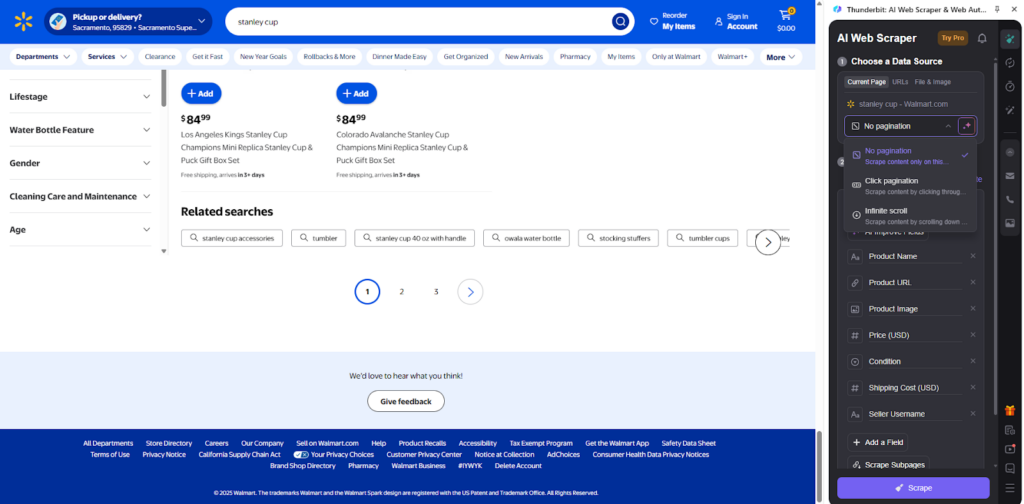Viewport: 1024px width, 504px height.
Task: Open the Pharmacy nav item
Action: (575, 57)
